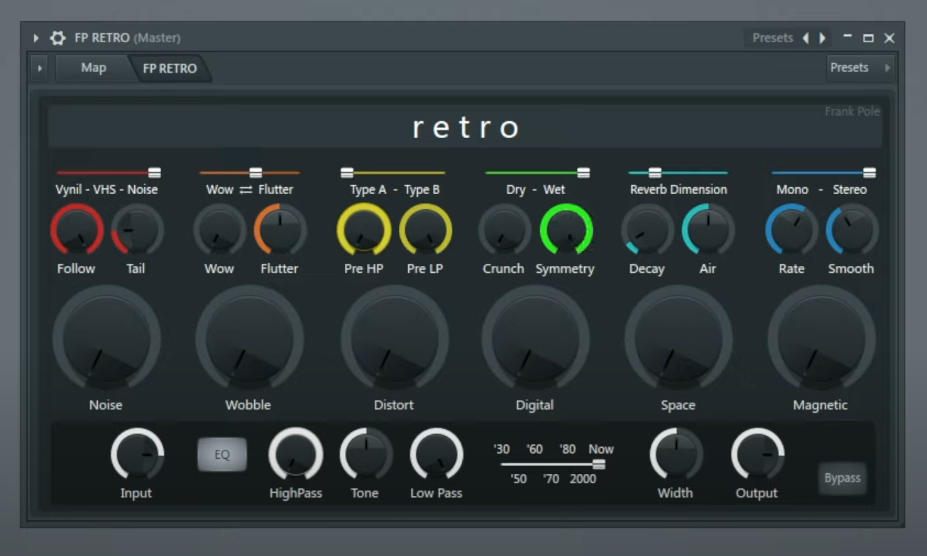The image size is (927, 556).
Task: Click the Vynil - VHS - Noise slider handle
Action: [154, 173]
